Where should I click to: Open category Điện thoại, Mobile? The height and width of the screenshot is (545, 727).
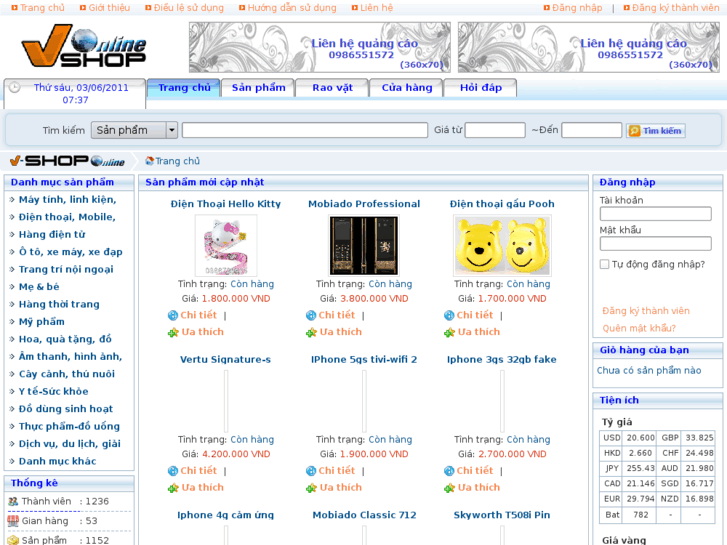click(x=67, y=217)
